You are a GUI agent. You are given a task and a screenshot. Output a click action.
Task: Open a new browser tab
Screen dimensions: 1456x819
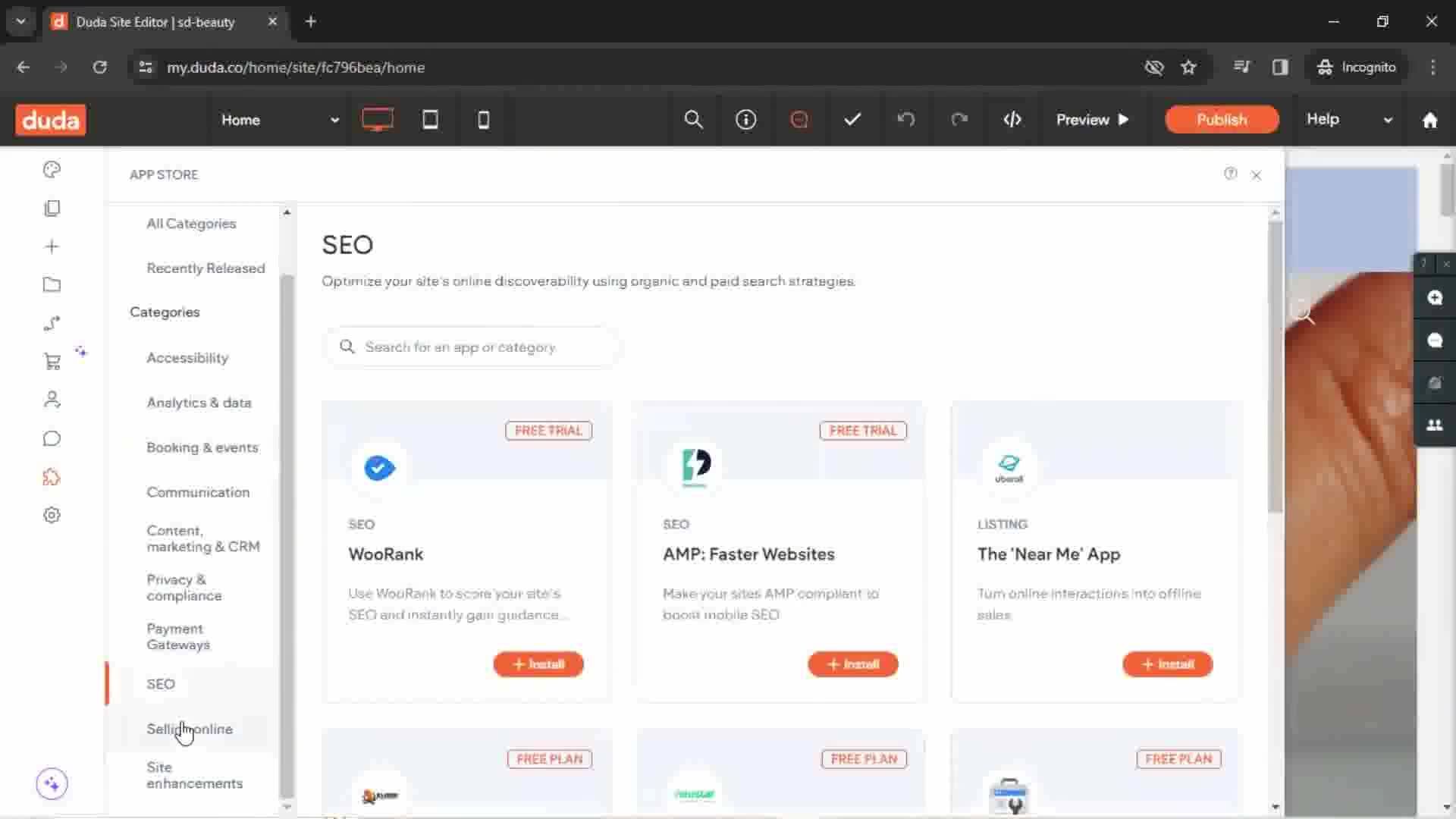point(311,21)
